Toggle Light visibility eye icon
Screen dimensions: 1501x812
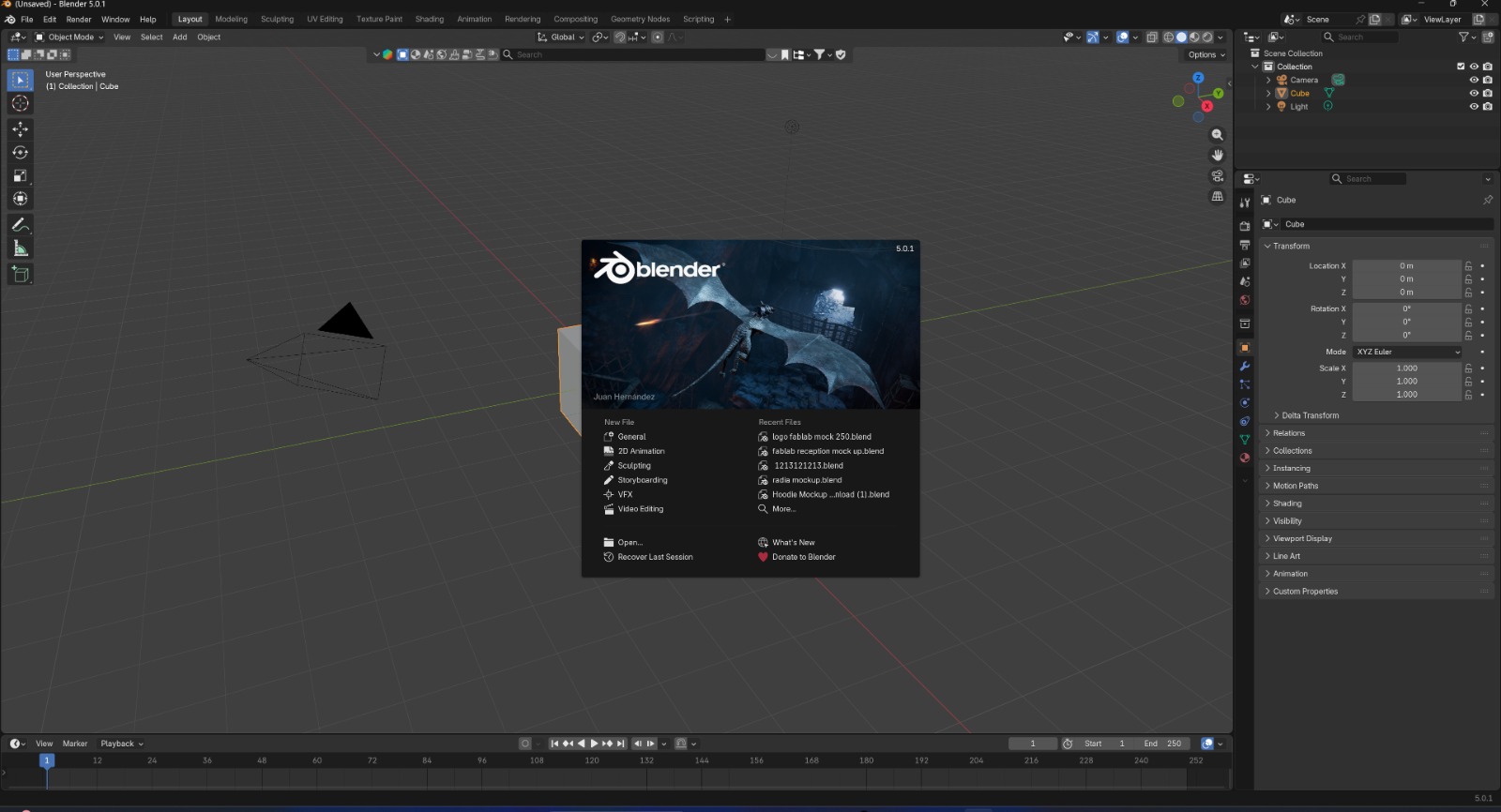pos(1474,107)
